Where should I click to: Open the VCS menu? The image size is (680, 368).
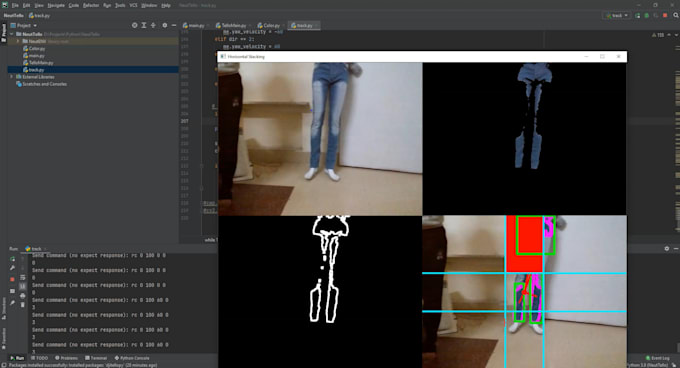(133, 5)
